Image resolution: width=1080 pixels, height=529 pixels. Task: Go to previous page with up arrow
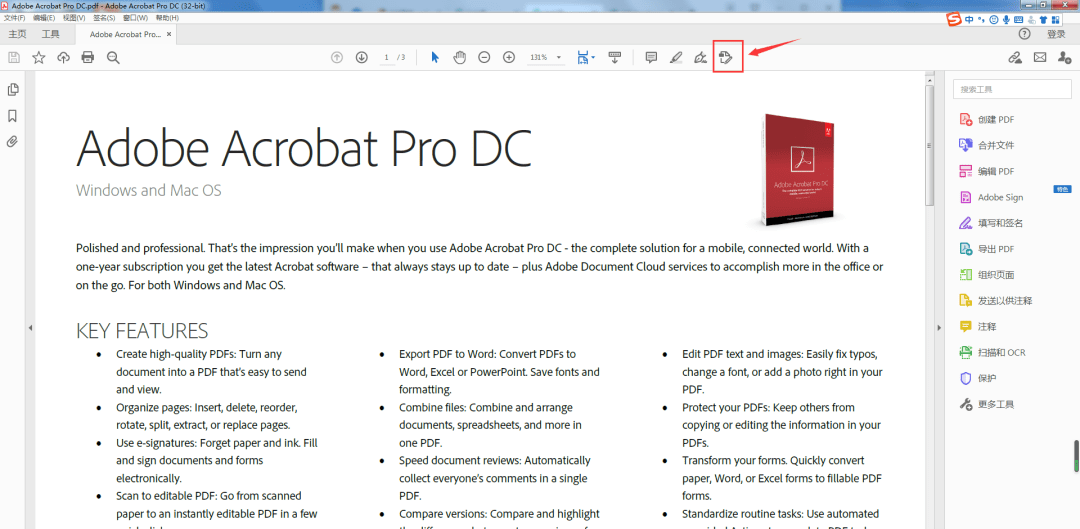pyautogui.click(x=337, y=58)
